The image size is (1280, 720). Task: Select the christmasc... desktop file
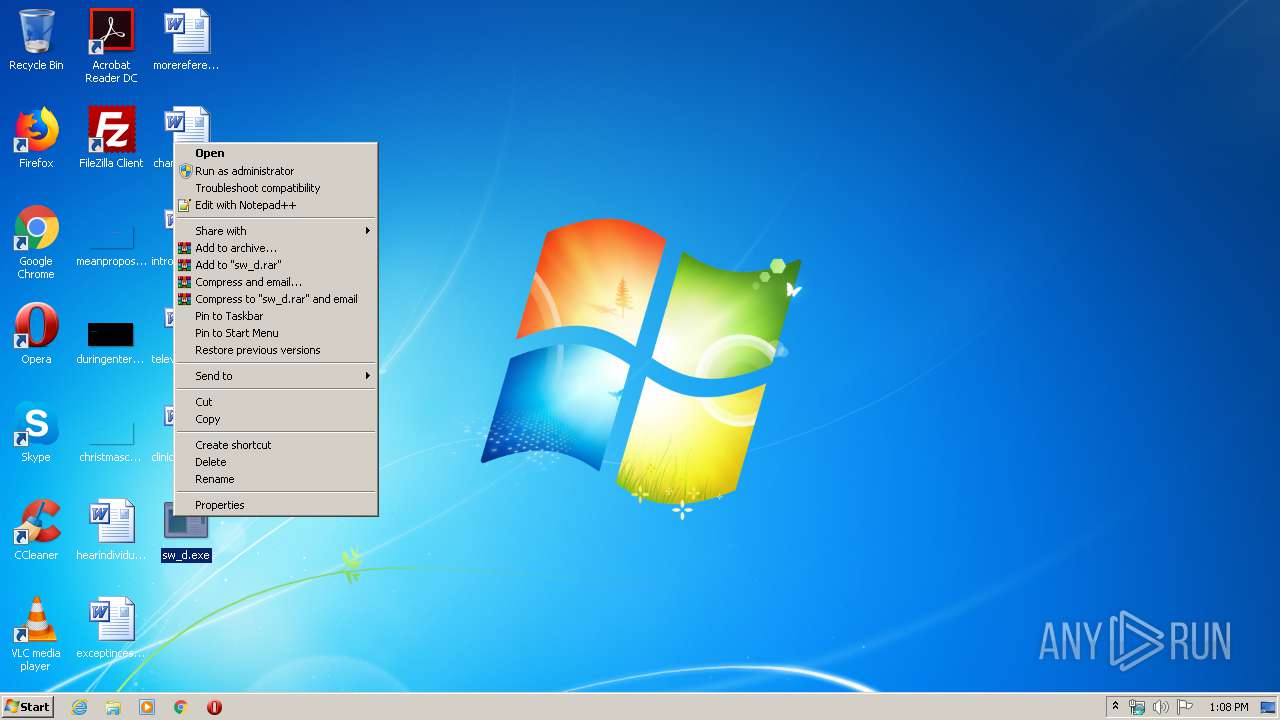111,440
